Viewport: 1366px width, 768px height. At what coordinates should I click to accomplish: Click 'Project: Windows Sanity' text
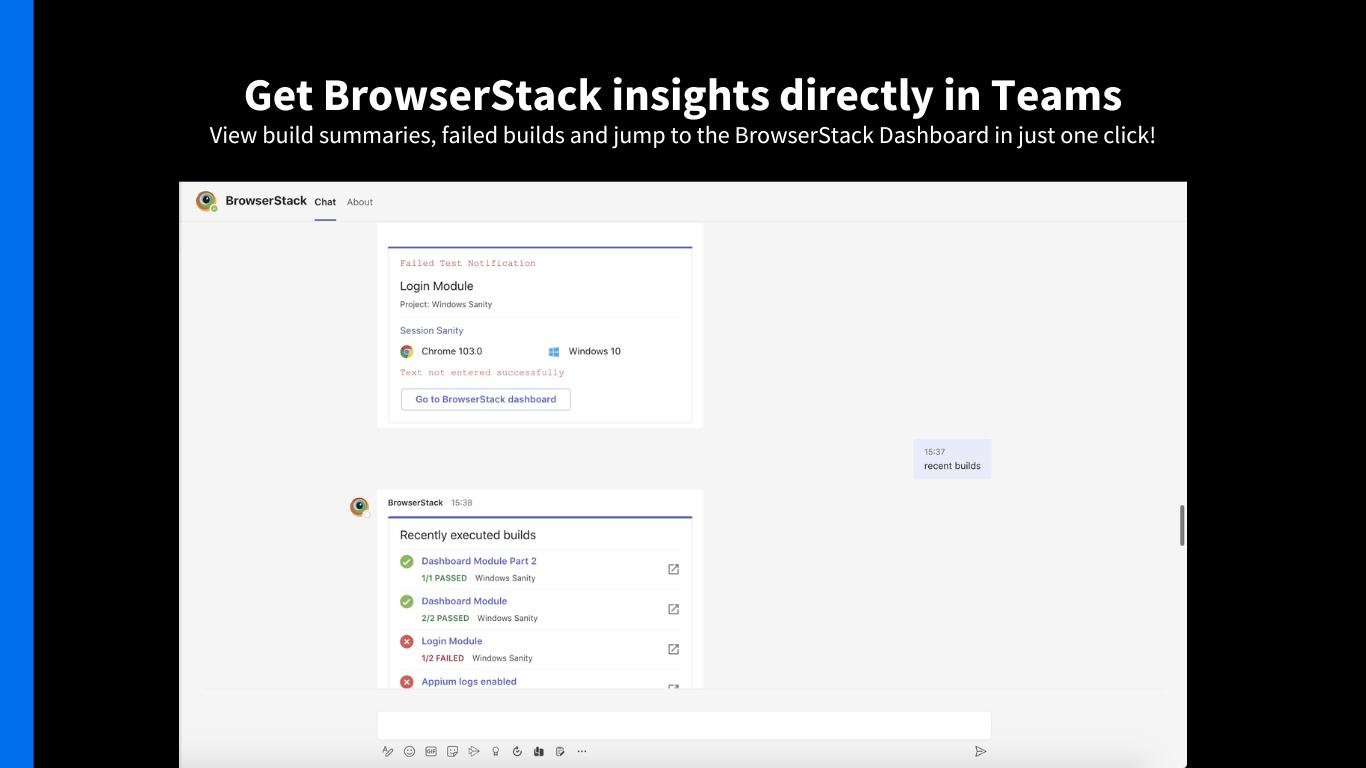coord(446,304)
